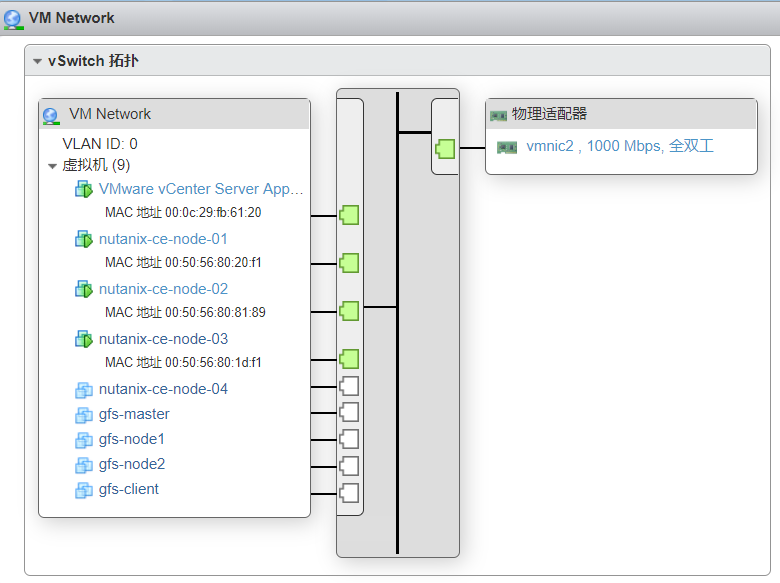
Task: Click the vSwitch 拓扑 section title
Action: (93, 61)
